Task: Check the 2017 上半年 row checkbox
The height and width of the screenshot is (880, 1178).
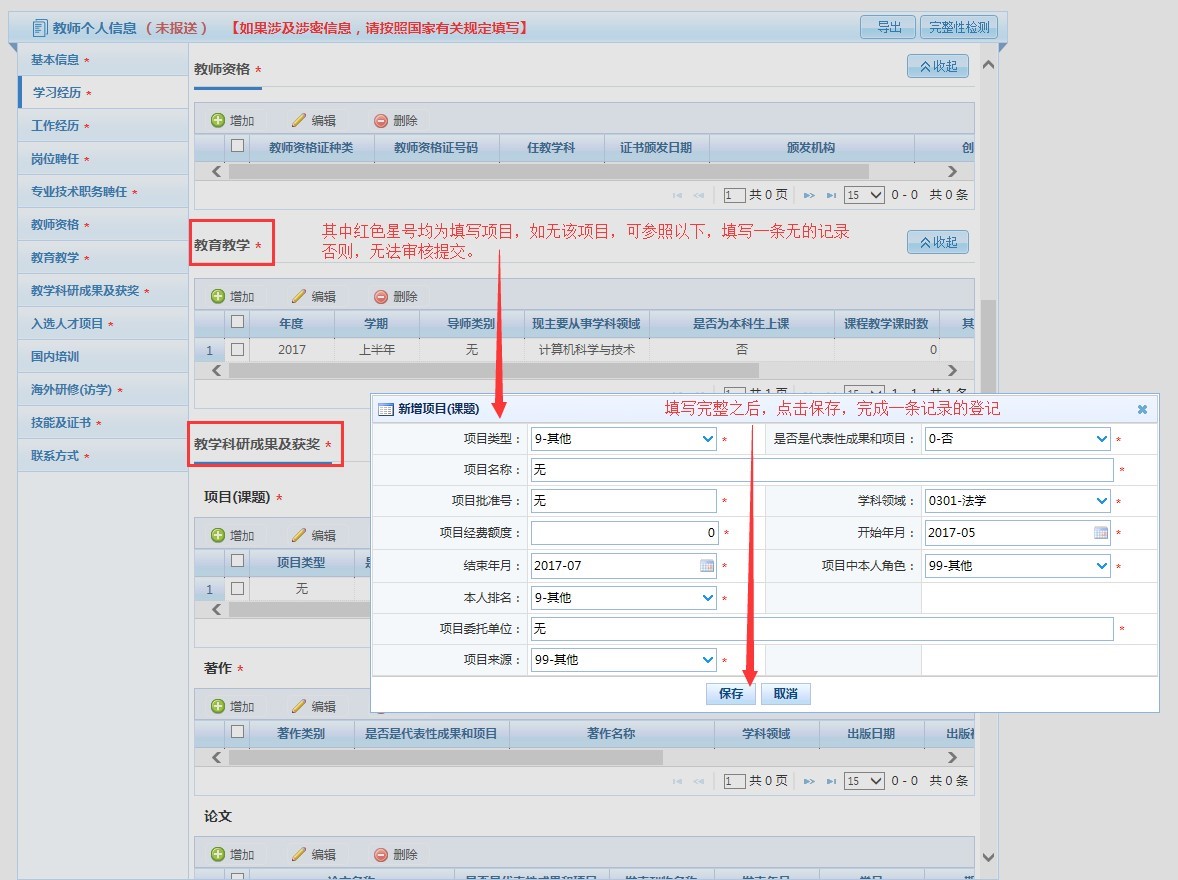Action: coord(237,350)
